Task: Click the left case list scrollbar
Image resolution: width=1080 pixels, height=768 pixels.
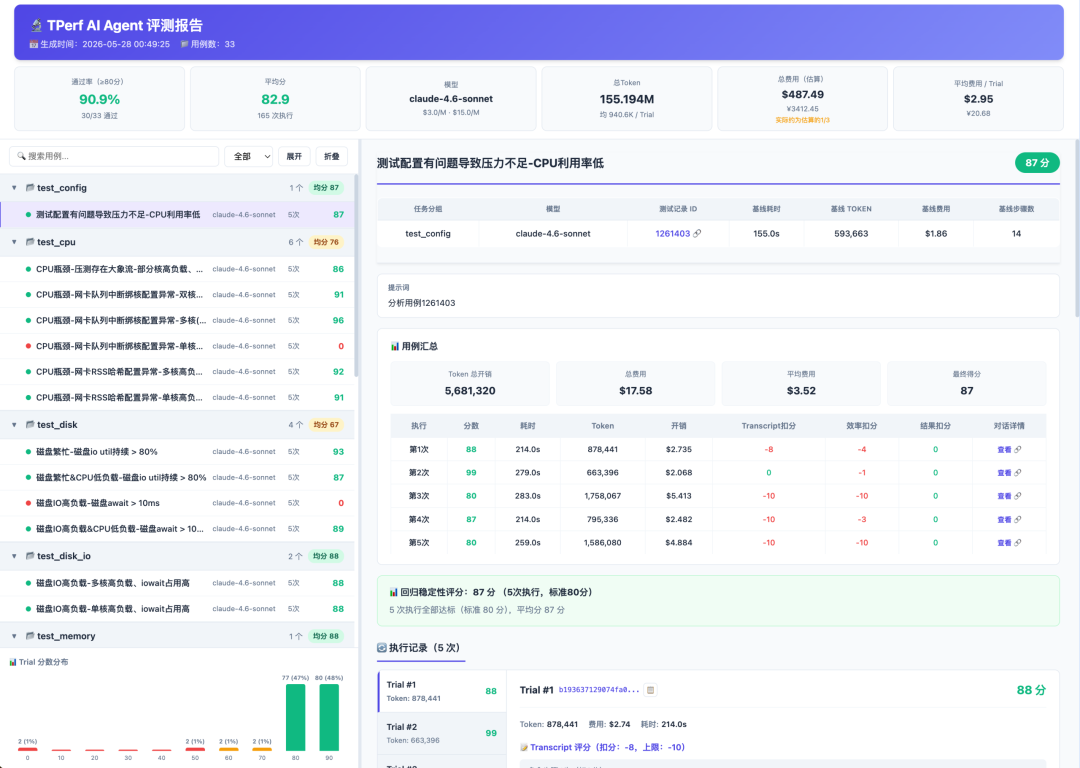Action: tap(356, 276)
